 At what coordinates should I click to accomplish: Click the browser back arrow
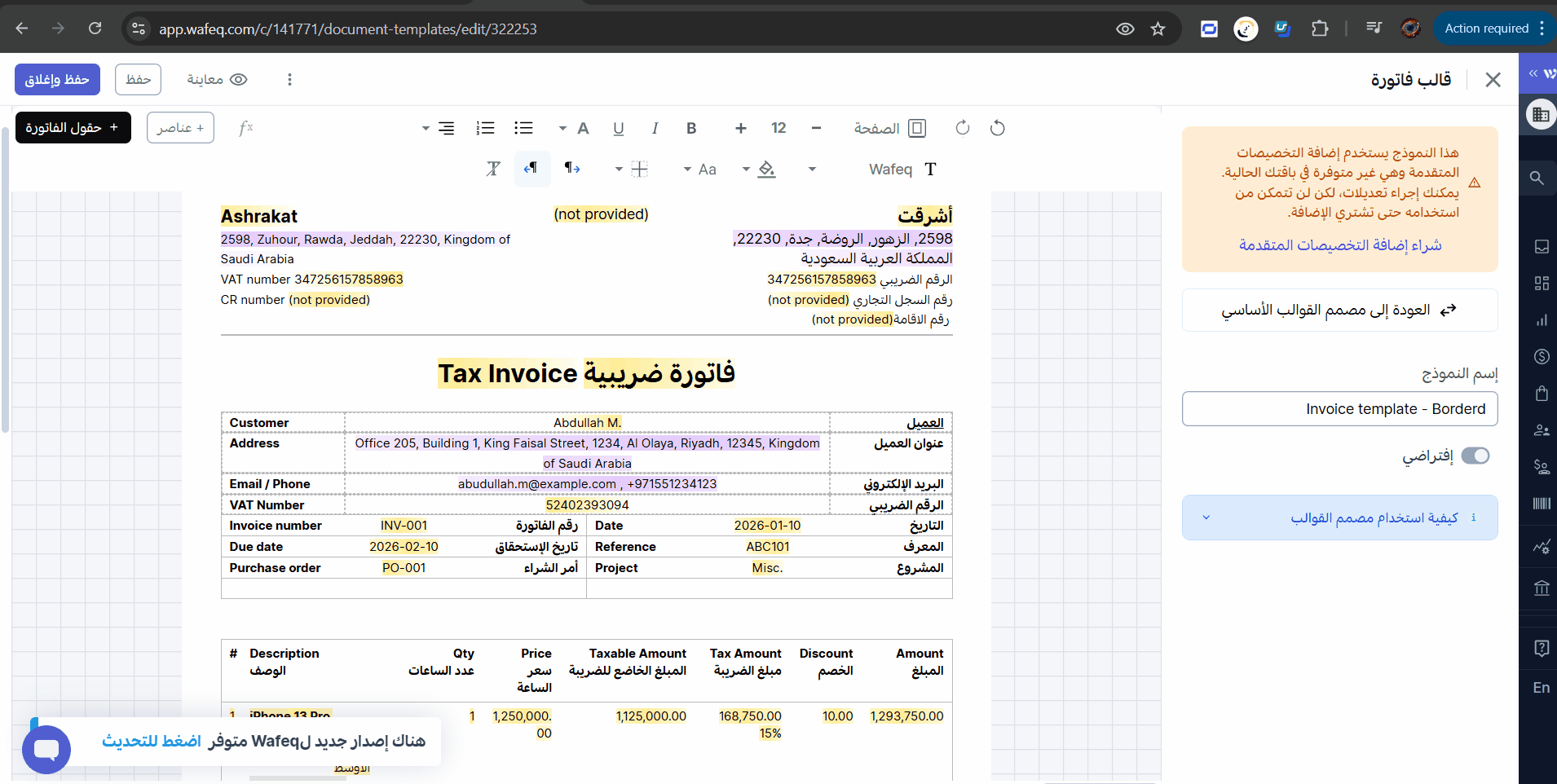click(22, 29)
